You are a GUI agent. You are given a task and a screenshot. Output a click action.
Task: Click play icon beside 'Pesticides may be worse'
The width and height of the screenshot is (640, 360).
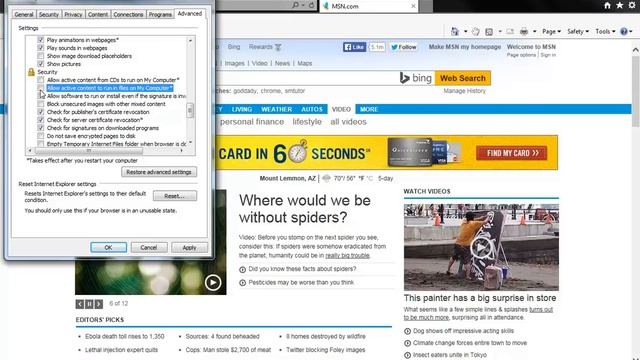click(242, 283)
